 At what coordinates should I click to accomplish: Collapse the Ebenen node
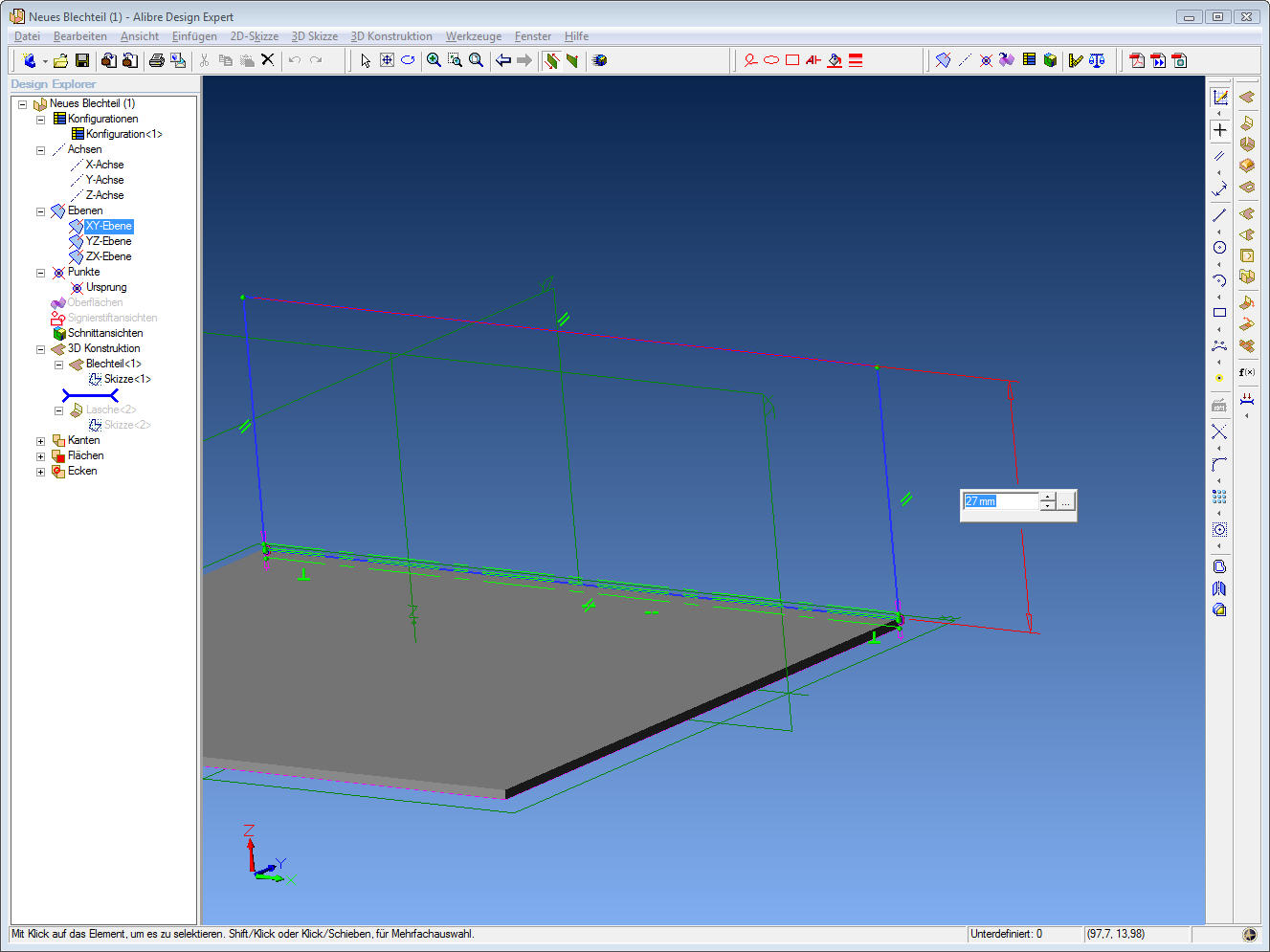coord(40,211)
